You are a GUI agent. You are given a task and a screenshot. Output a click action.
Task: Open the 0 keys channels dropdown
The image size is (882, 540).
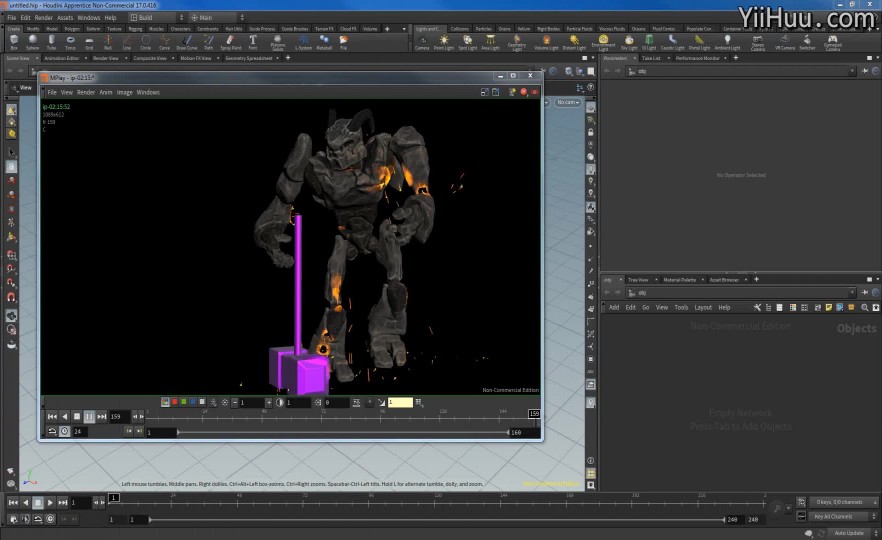click(x=844, y=502)
